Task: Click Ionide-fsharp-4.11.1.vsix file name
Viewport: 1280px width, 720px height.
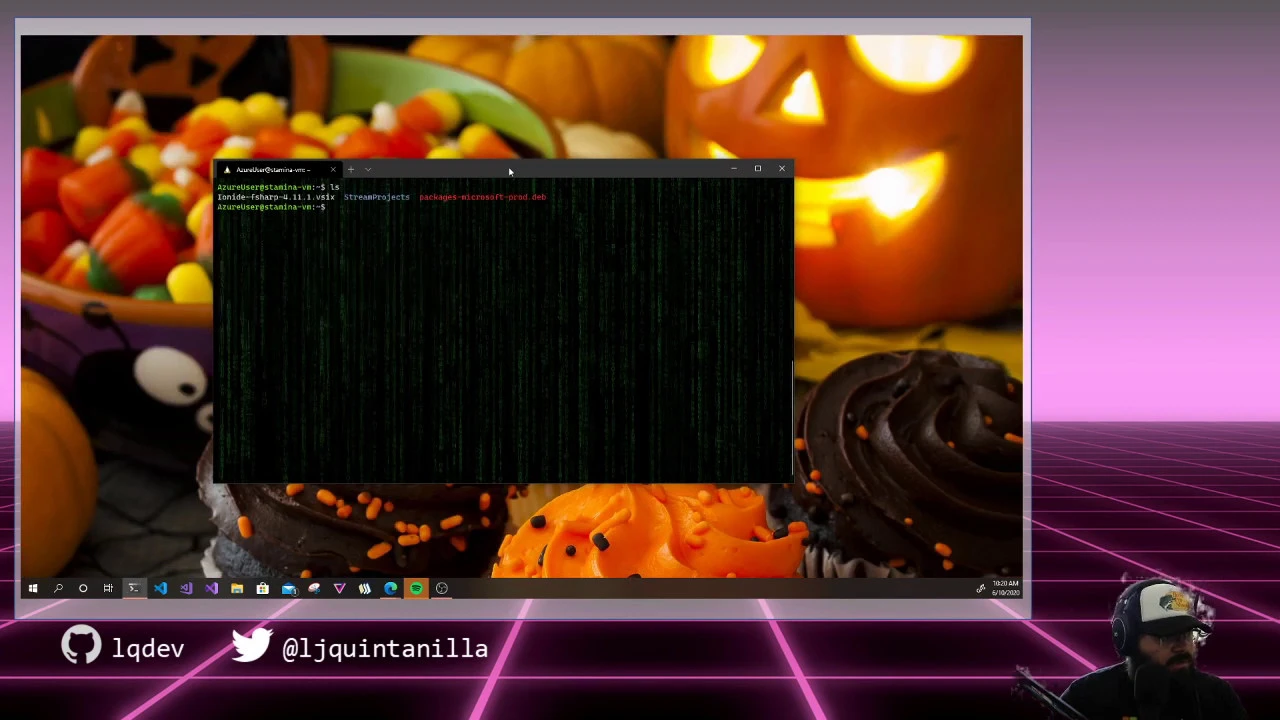Action: tap(276, 197)
